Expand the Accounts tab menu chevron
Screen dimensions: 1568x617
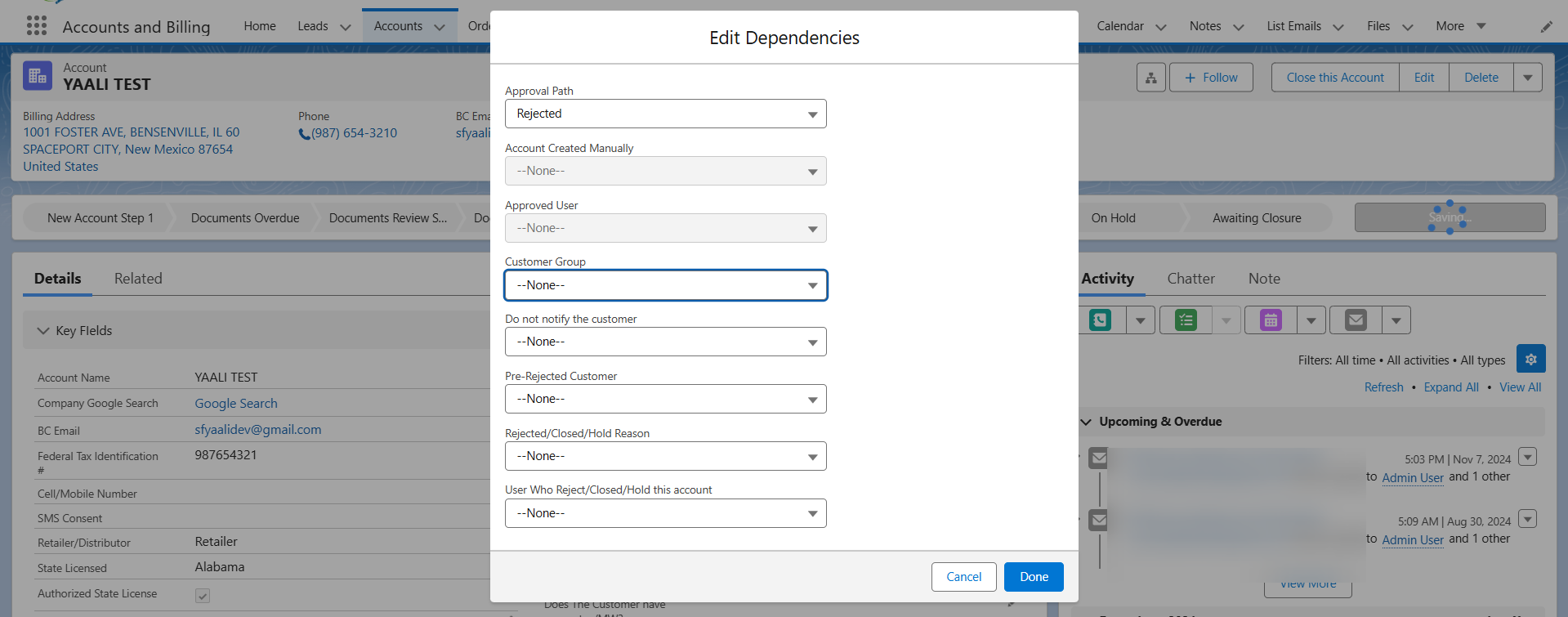(440, 27)
